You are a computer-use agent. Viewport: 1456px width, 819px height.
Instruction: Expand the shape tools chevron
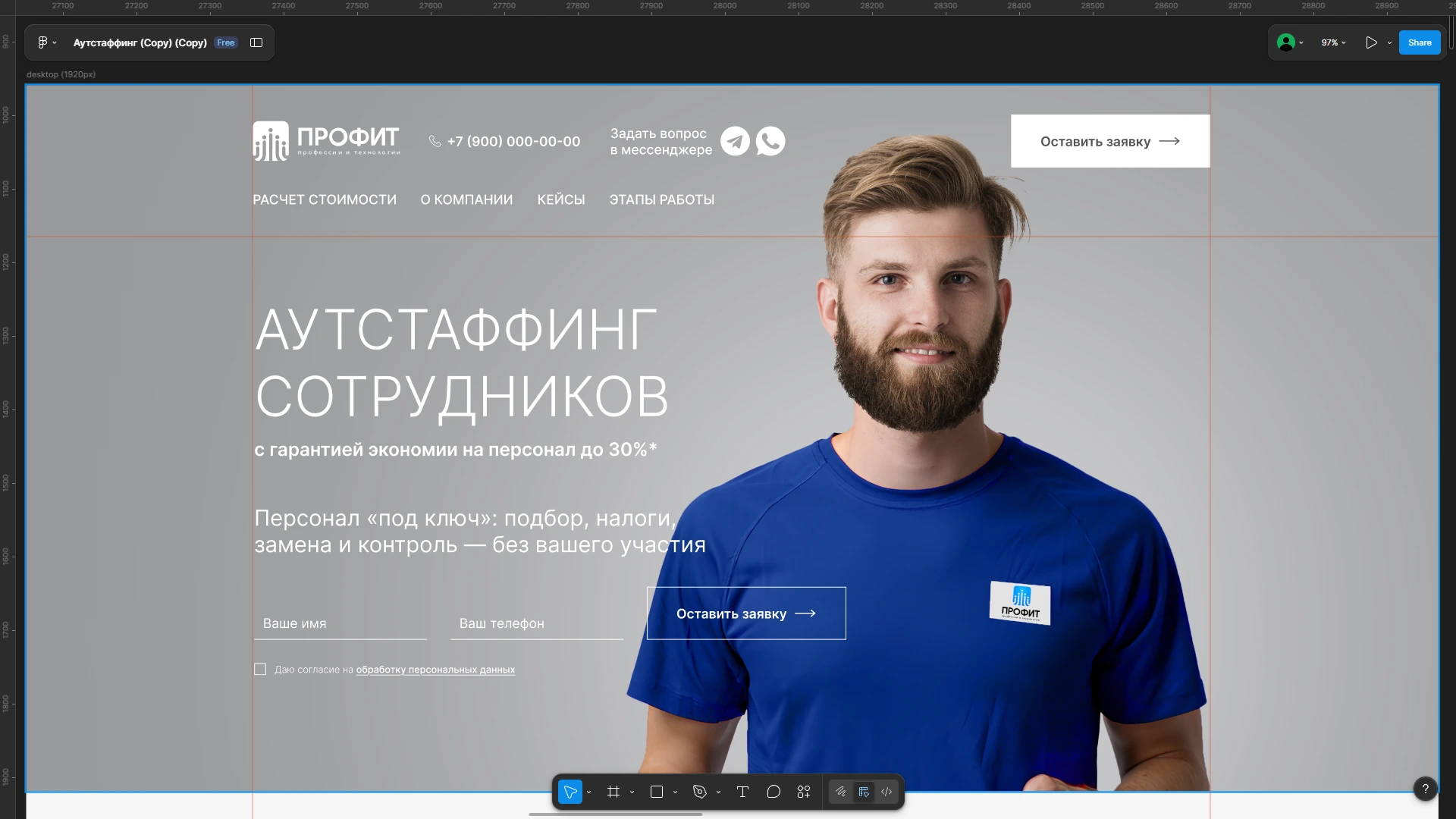pos(675,792)
